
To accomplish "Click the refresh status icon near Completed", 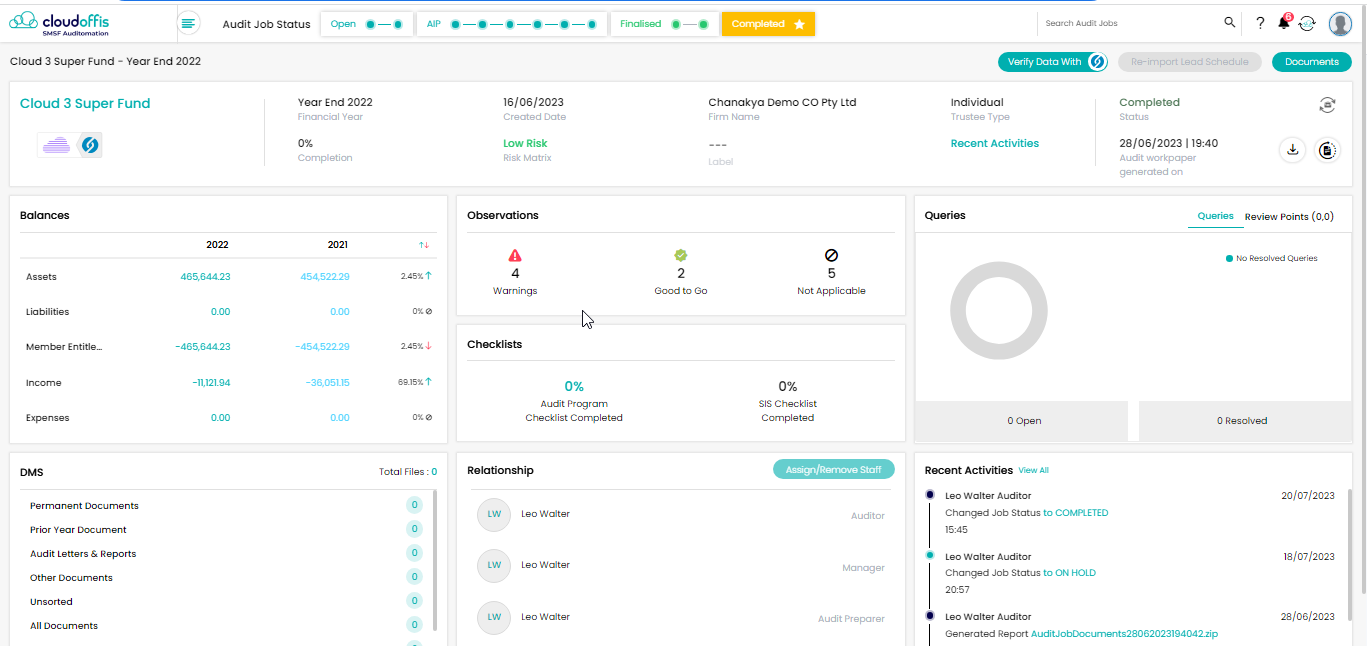I will click(1327, 104).
